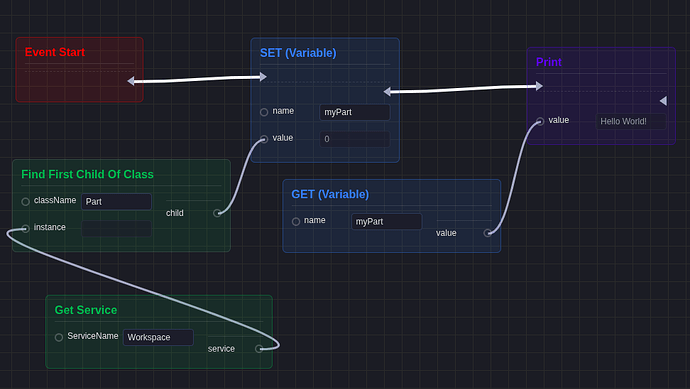This screenshot has height=389, width=690.
Task: Click the Print node exec input arrow
Action: [x=539, y=86]
